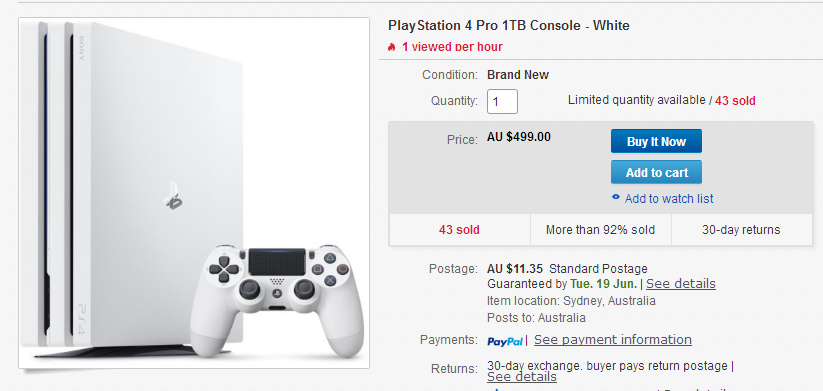The height and width of the screenshot is (391, 823).
Task: Click the PlayStation logo on console image
Action: pyautogui.click(x=173, y=195)
